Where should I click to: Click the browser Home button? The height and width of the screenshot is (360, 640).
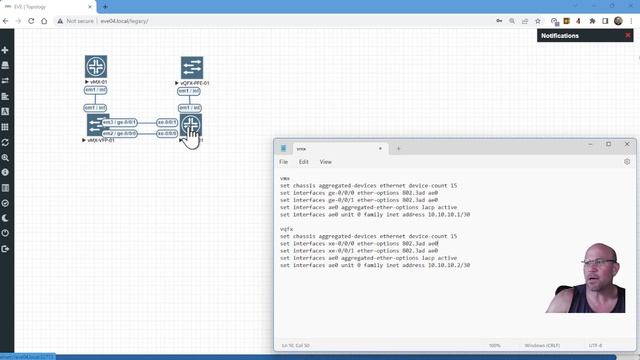point(44,21)
